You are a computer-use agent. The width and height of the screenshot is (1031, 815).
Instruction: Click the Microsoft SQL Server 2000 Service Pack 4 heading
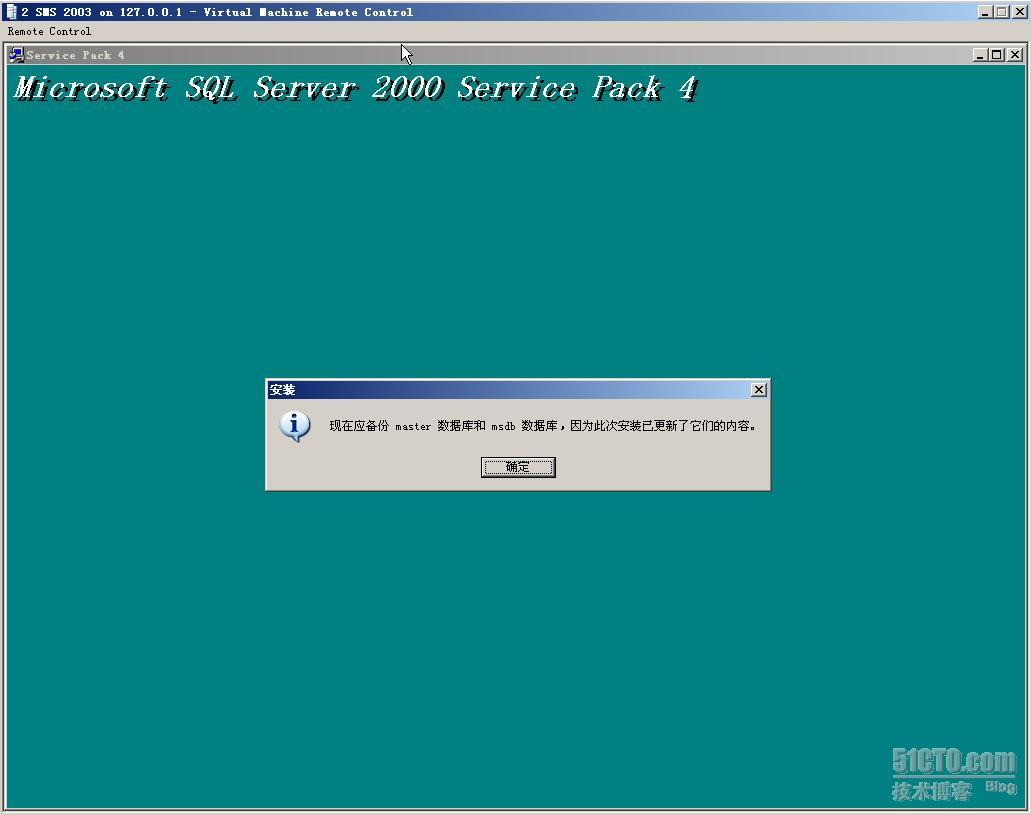pyautogui.click(x=356, y=88)
